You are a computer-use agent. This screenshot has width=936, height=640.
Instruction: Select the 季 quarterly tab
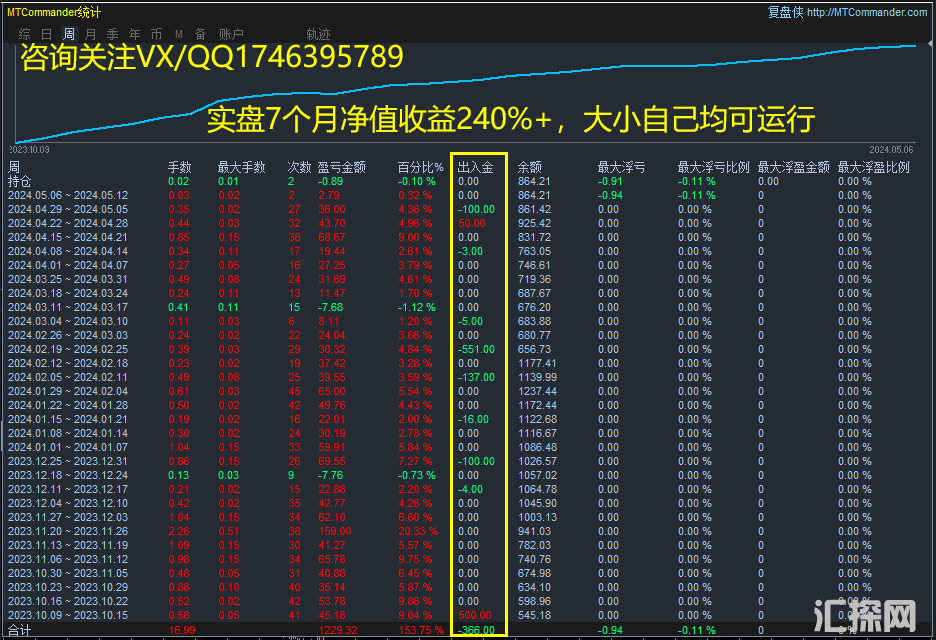[x=112, y=33]
